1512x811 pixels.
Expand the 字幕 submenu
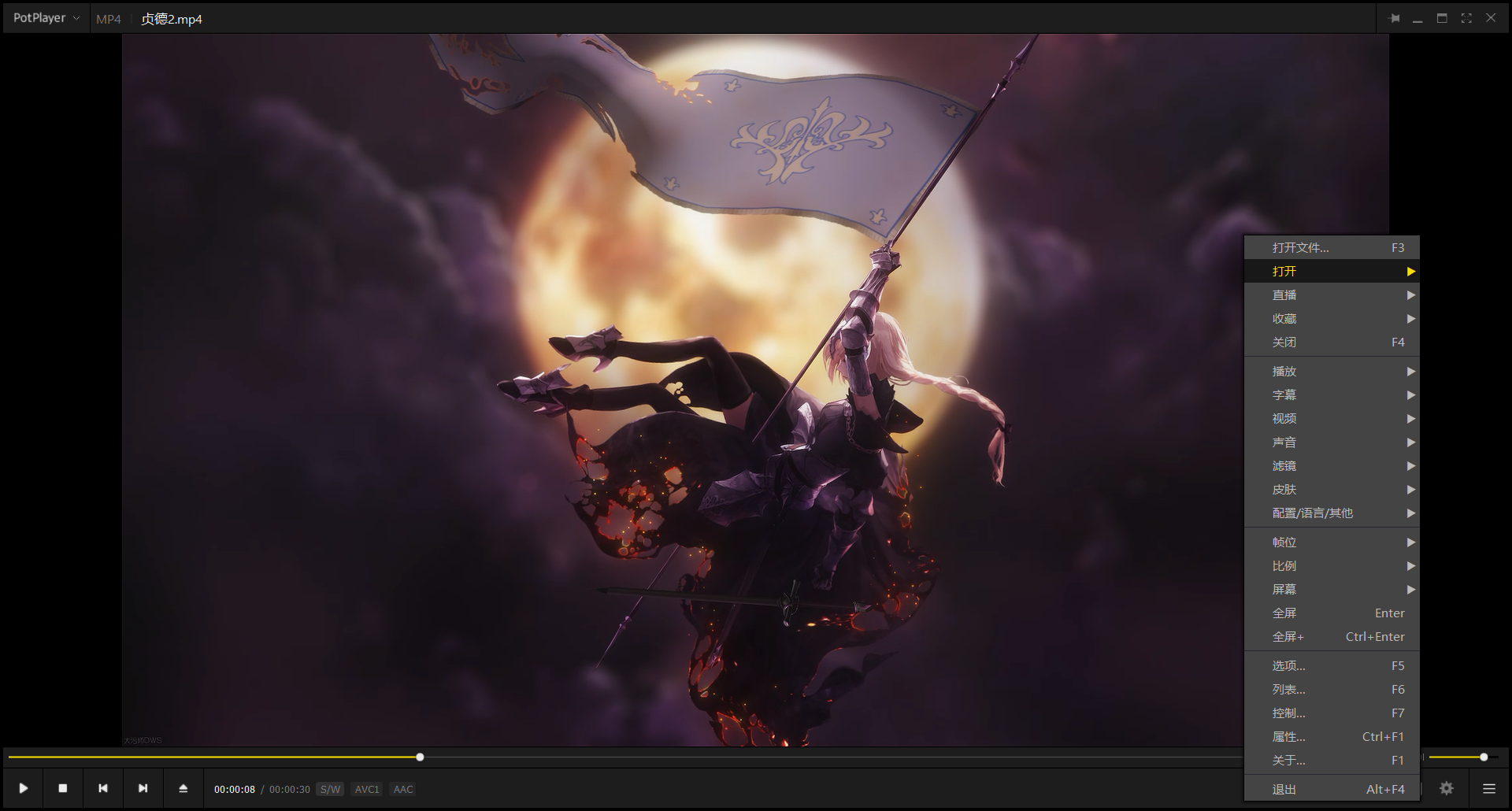click(x=1332, y=394)
